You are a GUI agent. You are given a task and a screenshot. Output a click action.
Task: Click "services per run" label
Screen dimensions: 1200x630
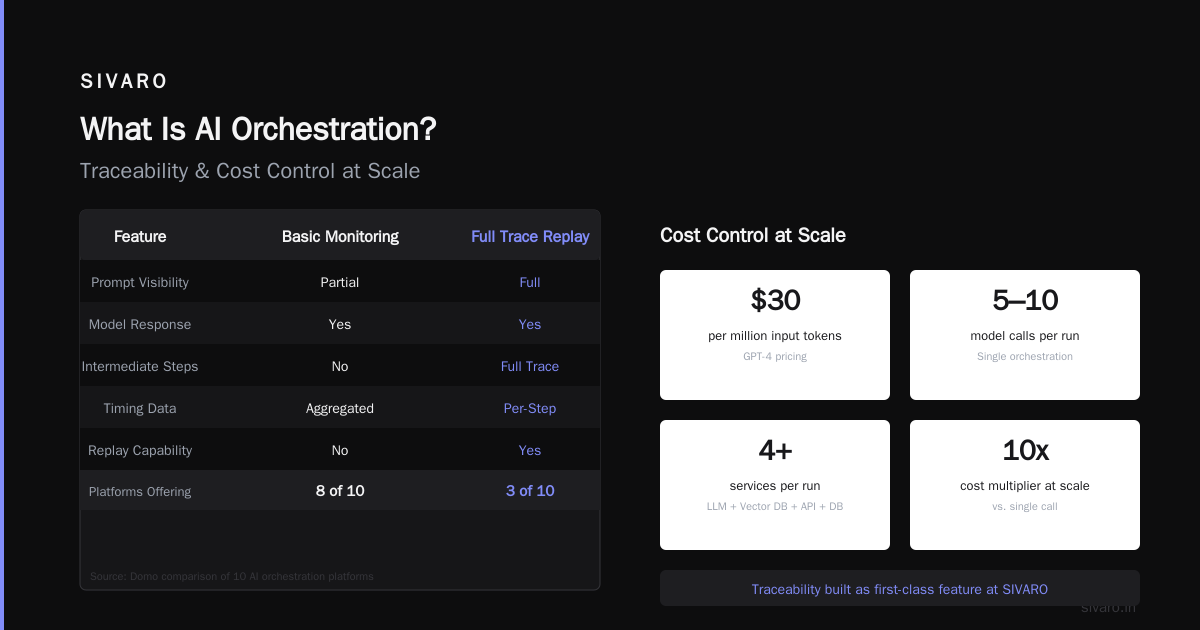[x=775, y=486]
